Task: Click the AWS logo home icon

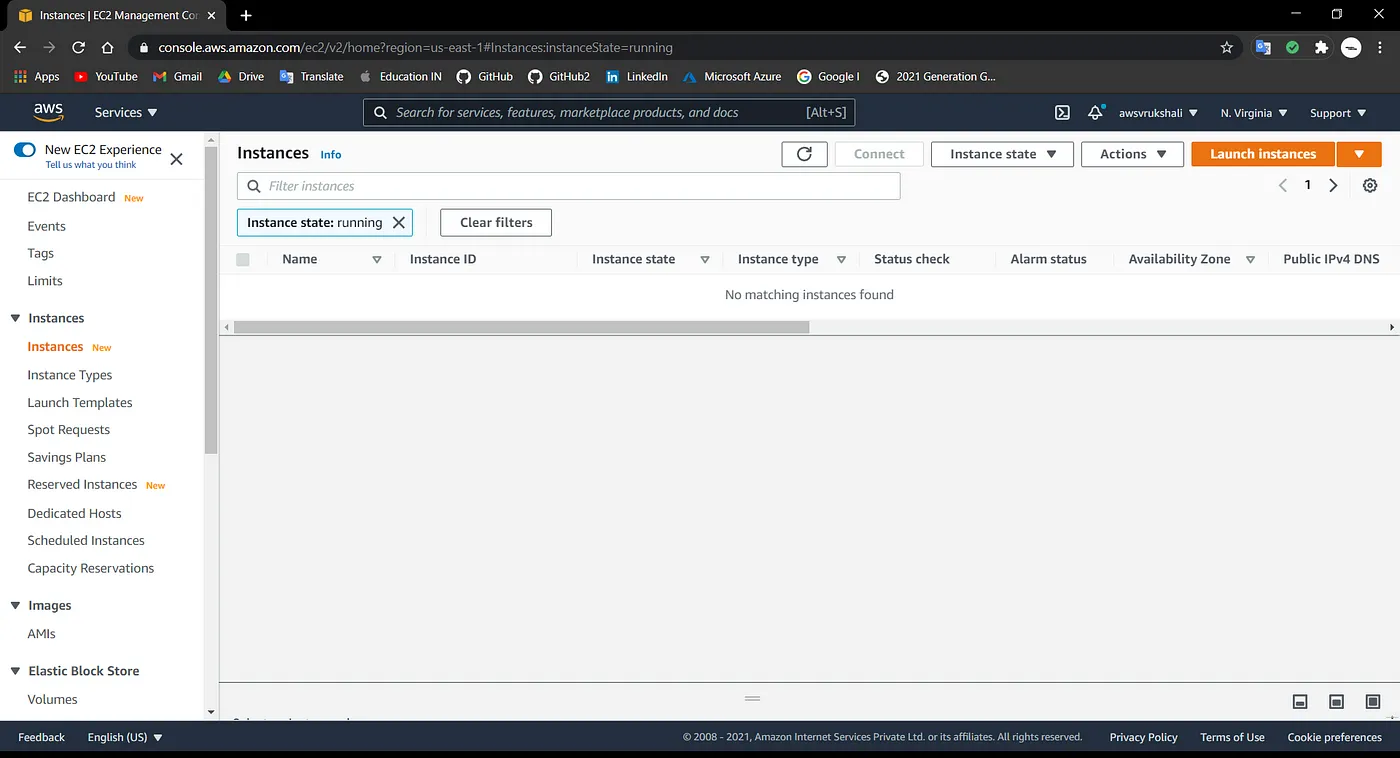Action: [48, 112]
